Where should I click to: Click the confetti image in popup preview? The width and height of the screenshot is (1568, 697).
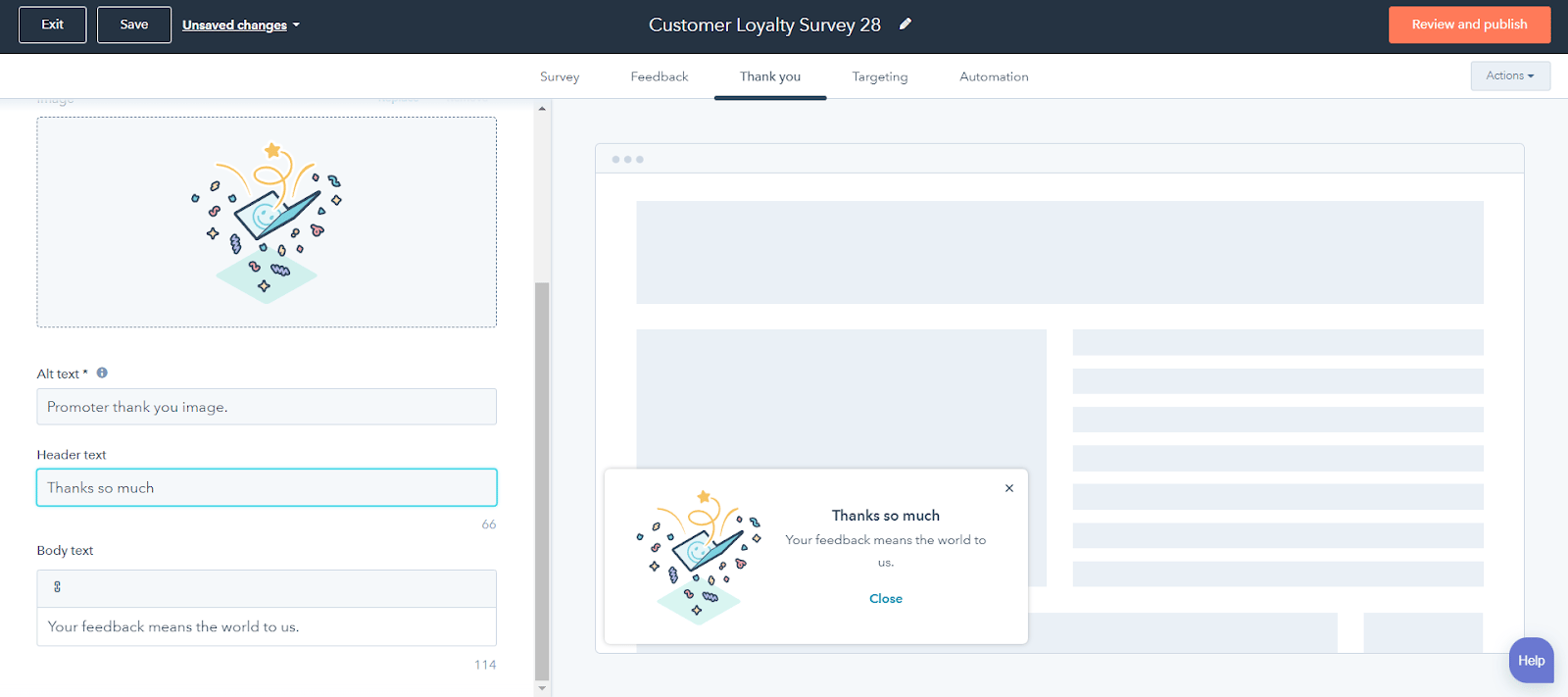click(699, 556)
